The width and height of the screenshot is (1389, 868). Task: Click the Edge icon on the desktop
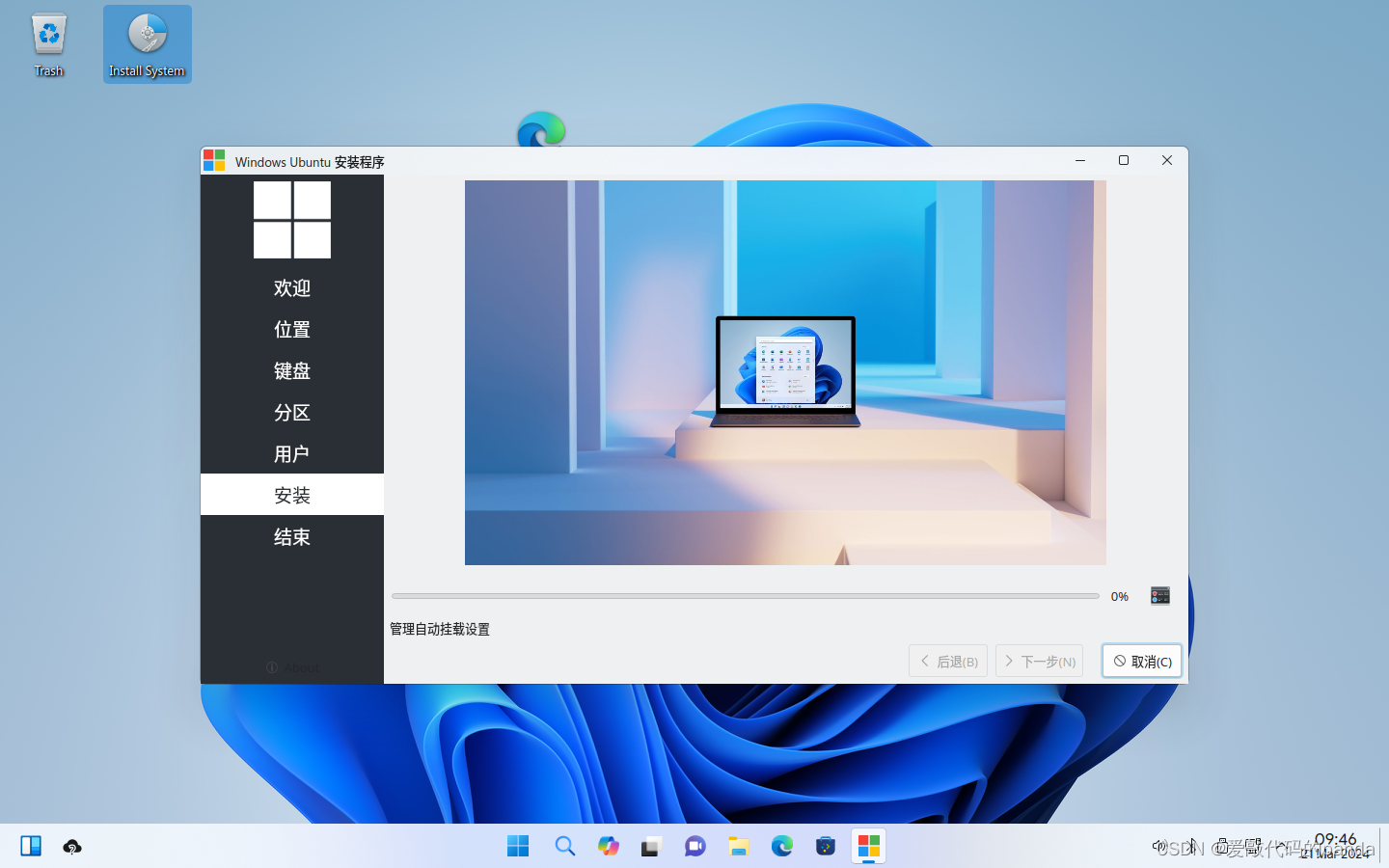coord(541,129)
